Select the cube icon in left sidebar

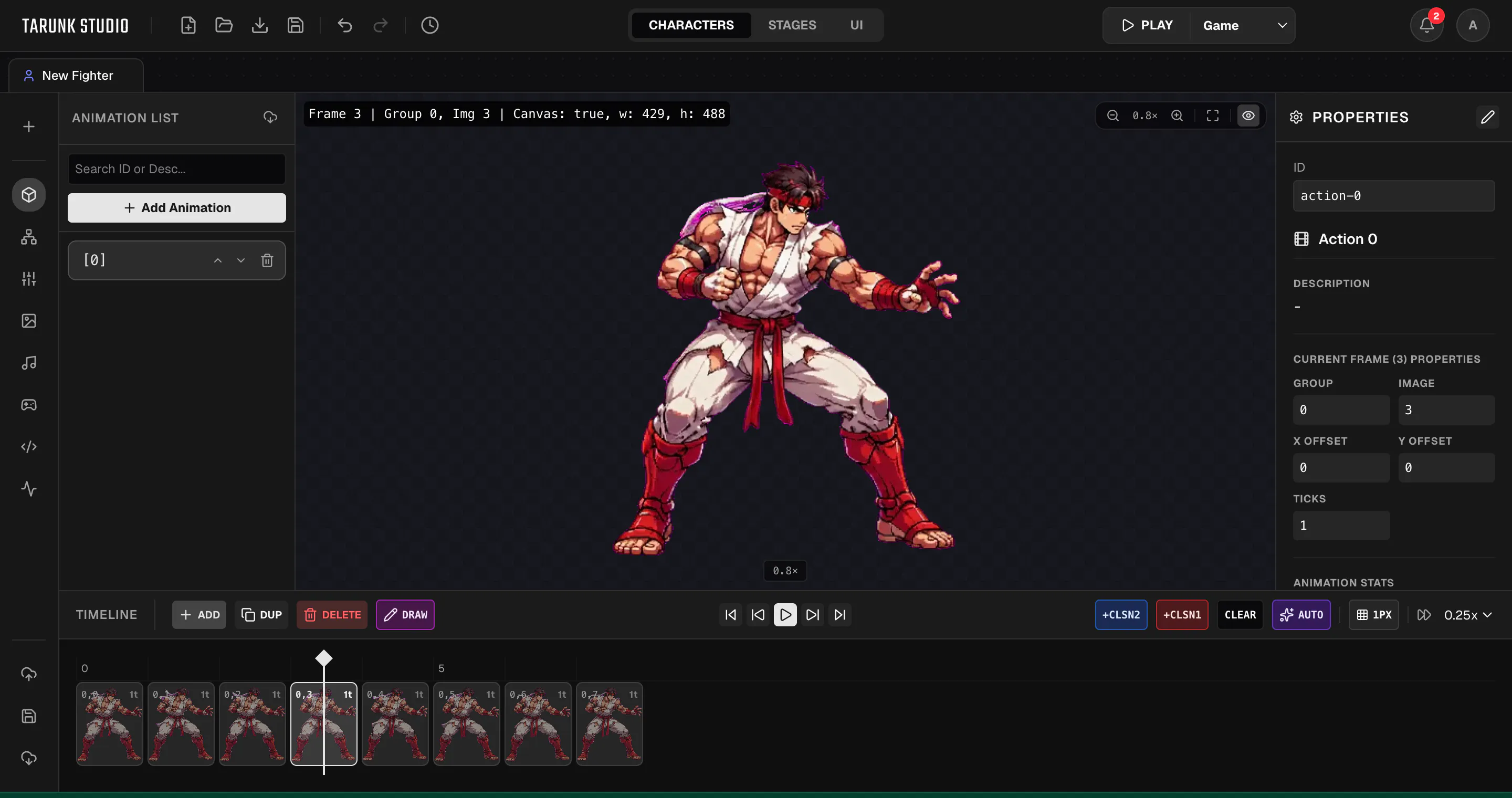[x=29, y=195]
